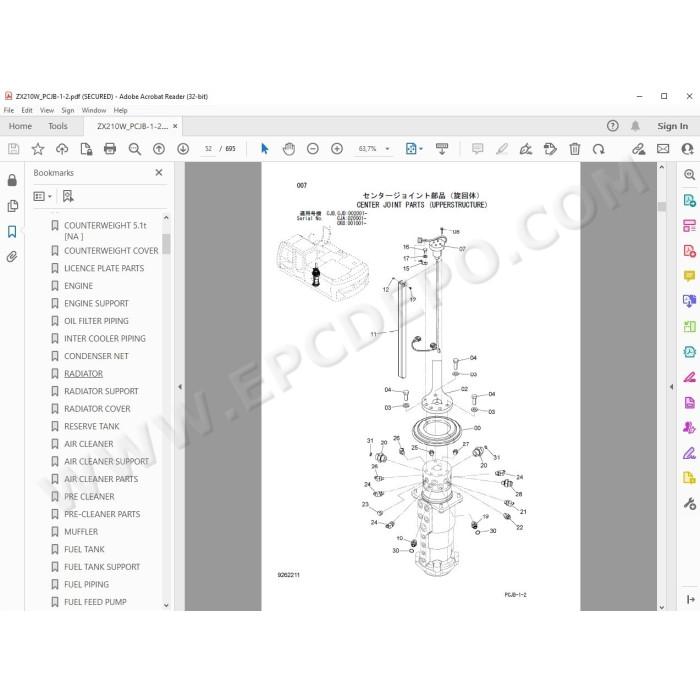Open bookmark options dropdown menu

click(43, 196)
